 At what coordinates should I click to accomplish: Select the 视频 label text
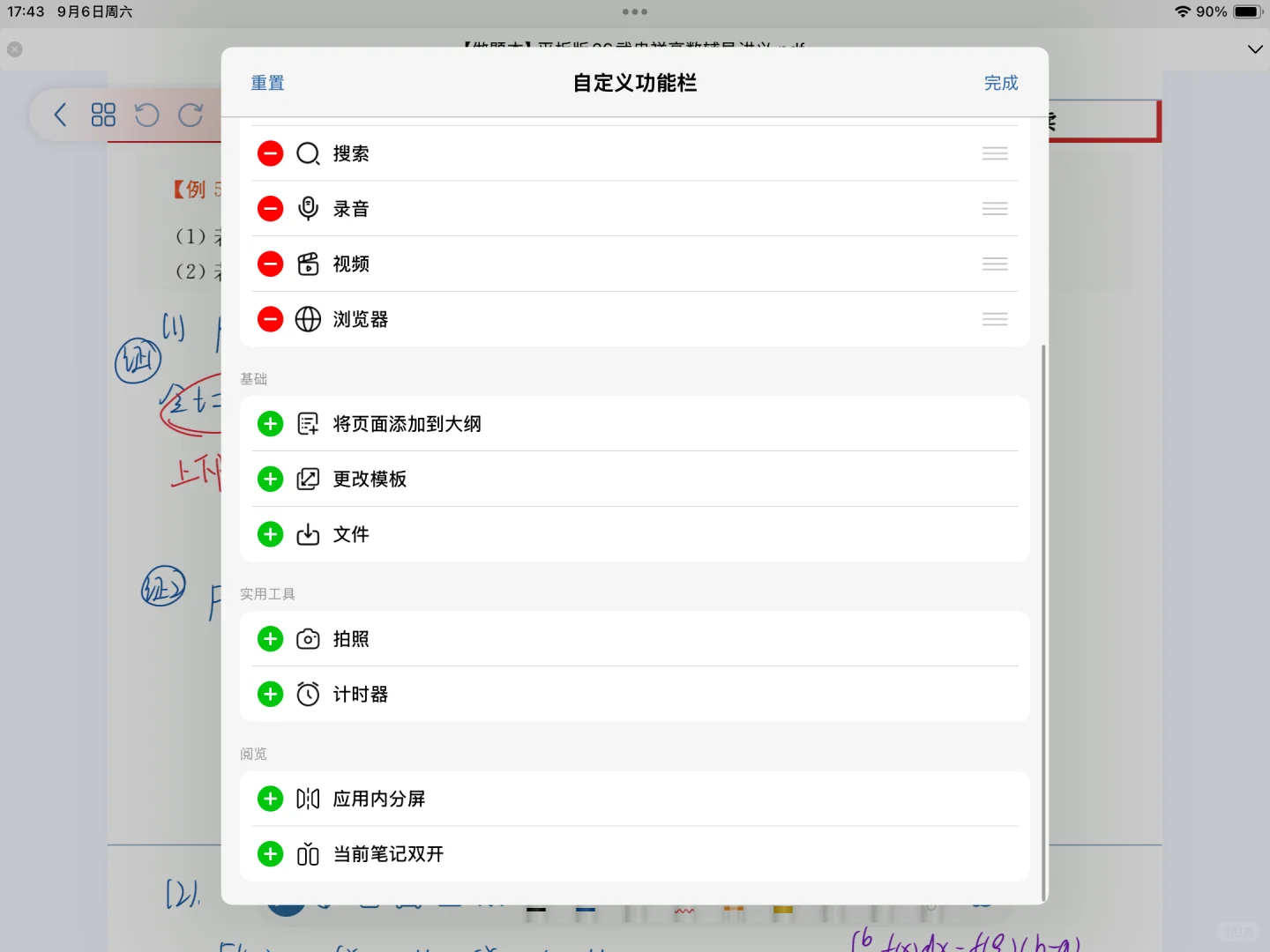(x=351, y=264)
